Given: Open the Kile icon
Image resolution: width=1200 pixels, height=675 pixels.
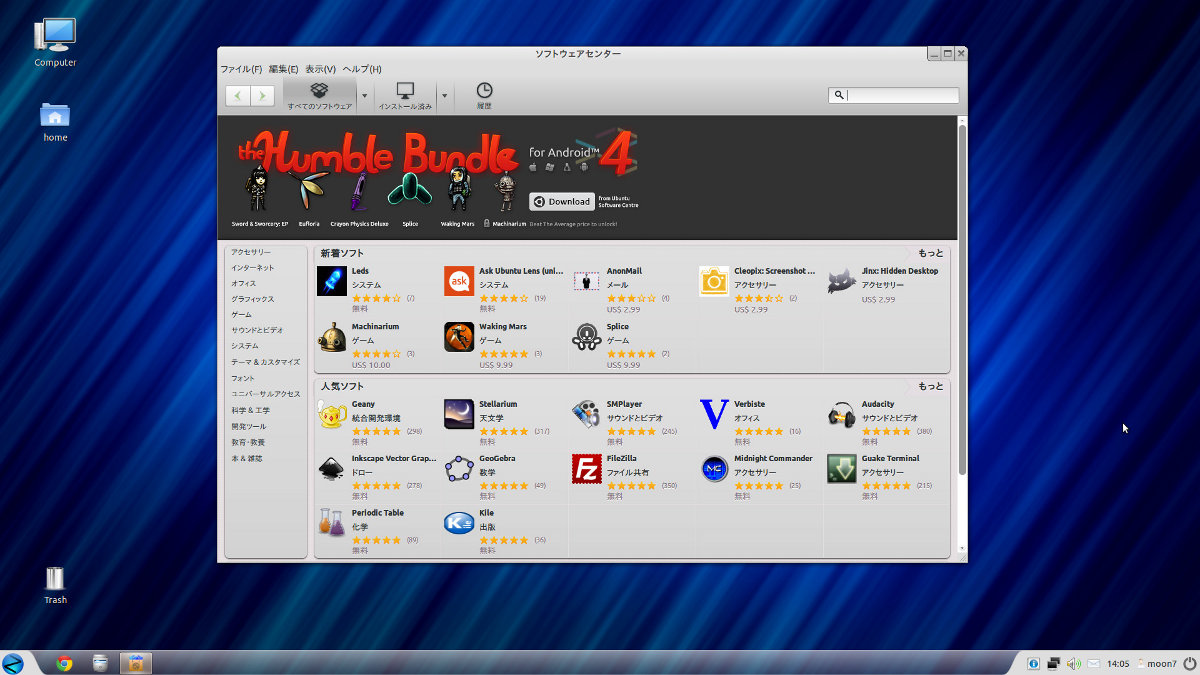Looking at the screenshot, I should coord(459,523).
